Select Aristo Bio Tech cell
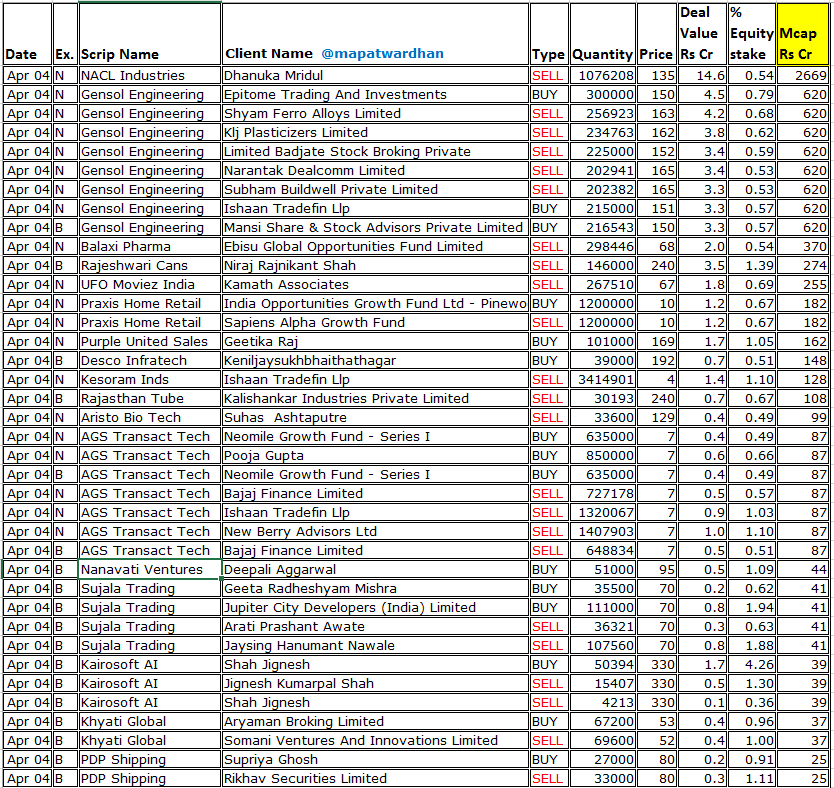The width and height of the screenshot is (834, 788). 149,417
